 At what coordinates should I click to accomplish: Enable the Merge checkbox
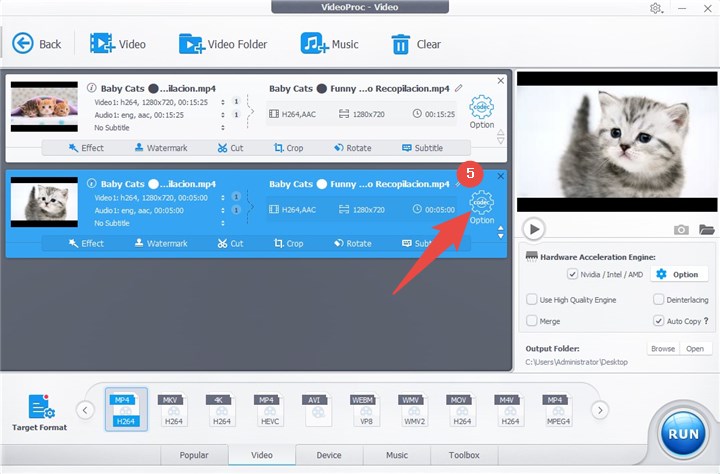pos(532,321)
